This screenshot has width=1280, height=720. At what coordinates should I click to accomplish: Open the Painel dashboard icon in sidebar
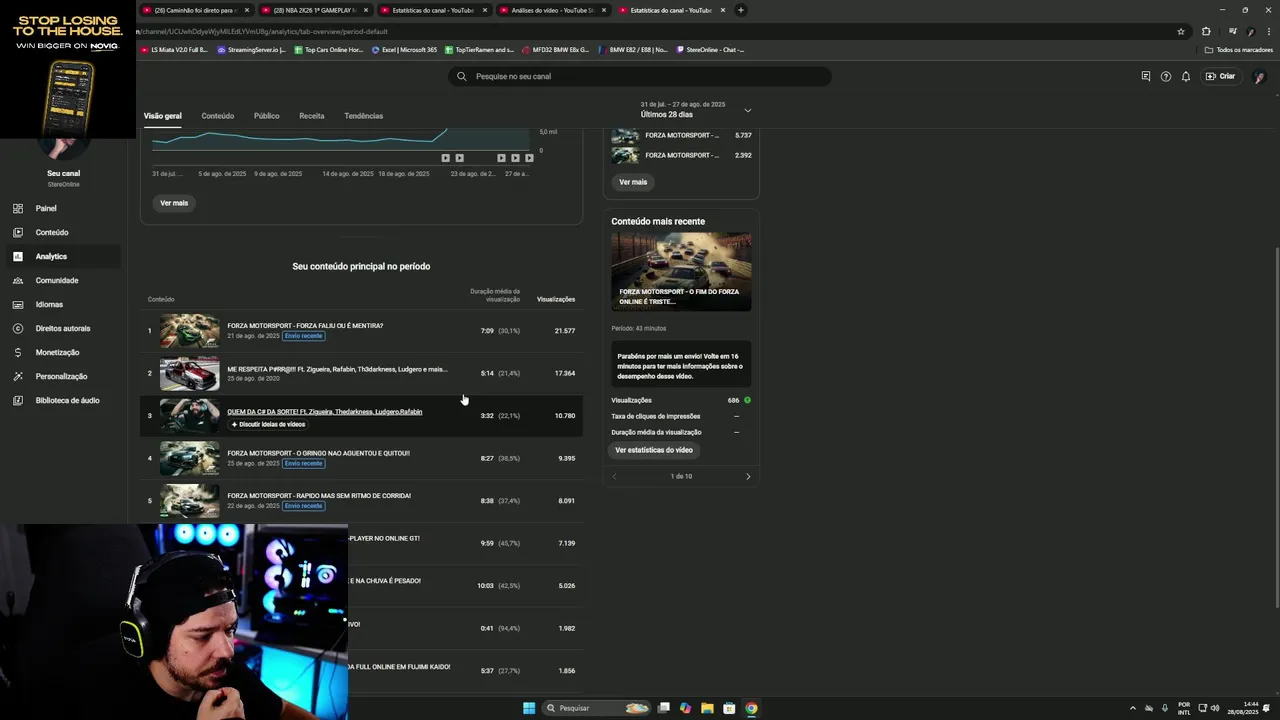[18, 208]
